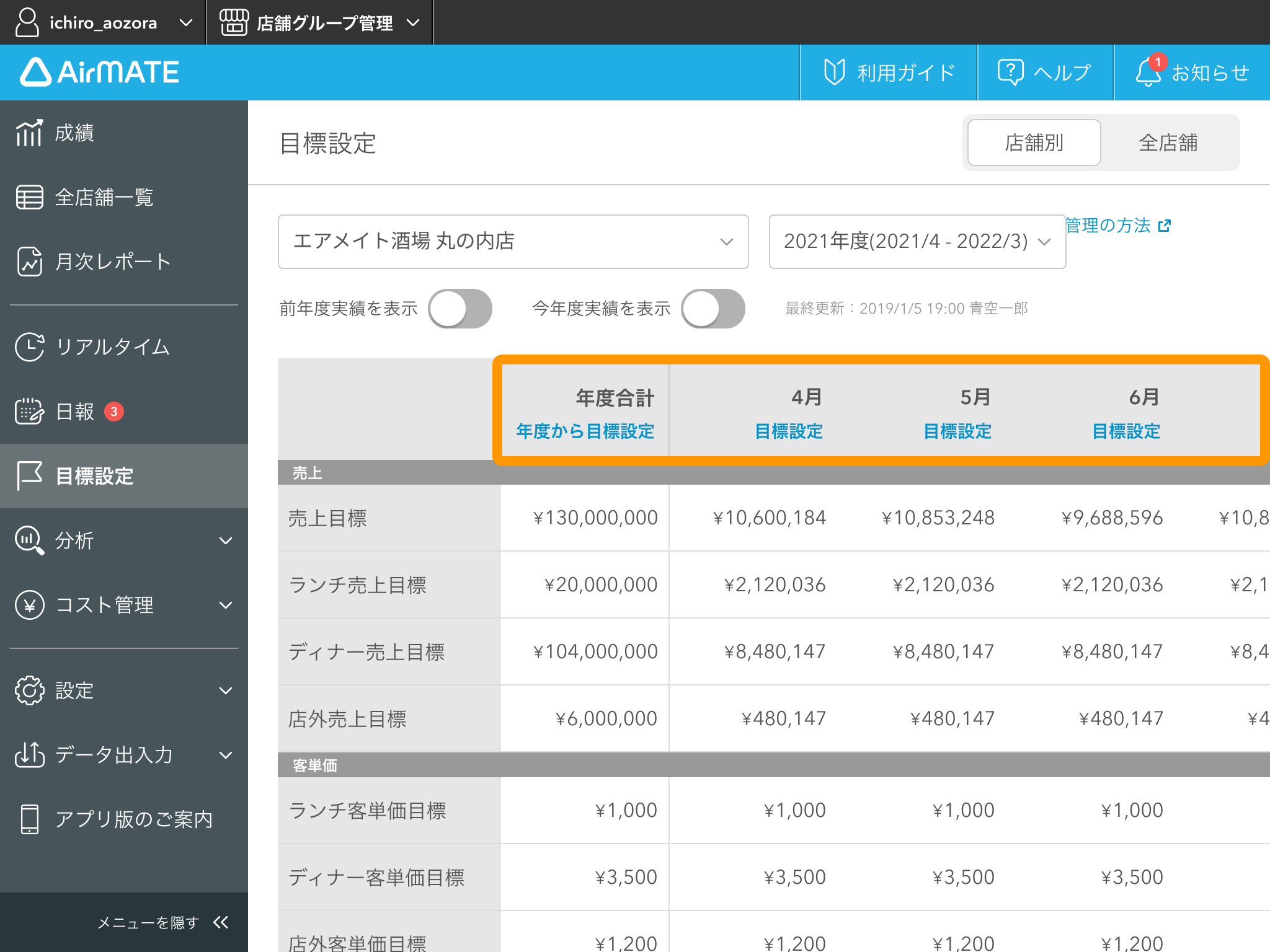Click the 年度合計 column header
The width and height of the screenshot is (1270, 952).
(x=615, y=397)
